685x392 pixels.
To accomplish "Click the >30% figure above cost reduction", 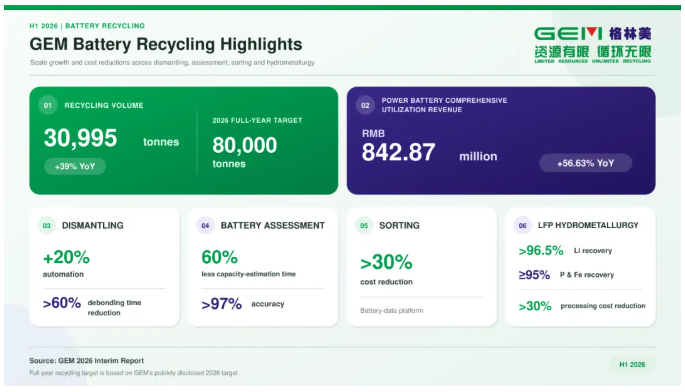I will [x=386, y=263].
